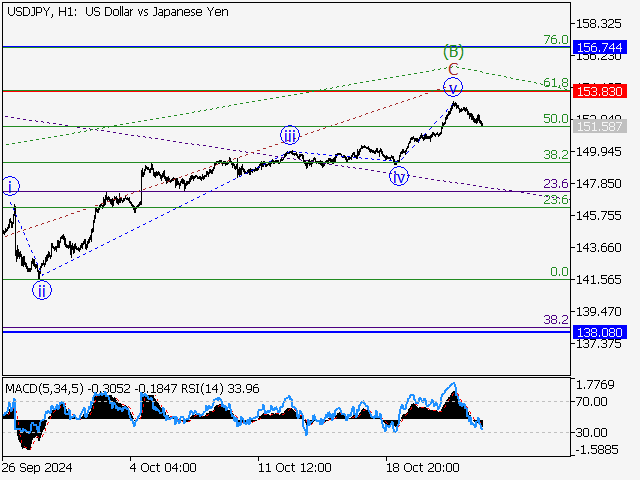
Task: Click the 50.0 Fibonacci level label
Action: pyautogui.click(x=556, y=119)
